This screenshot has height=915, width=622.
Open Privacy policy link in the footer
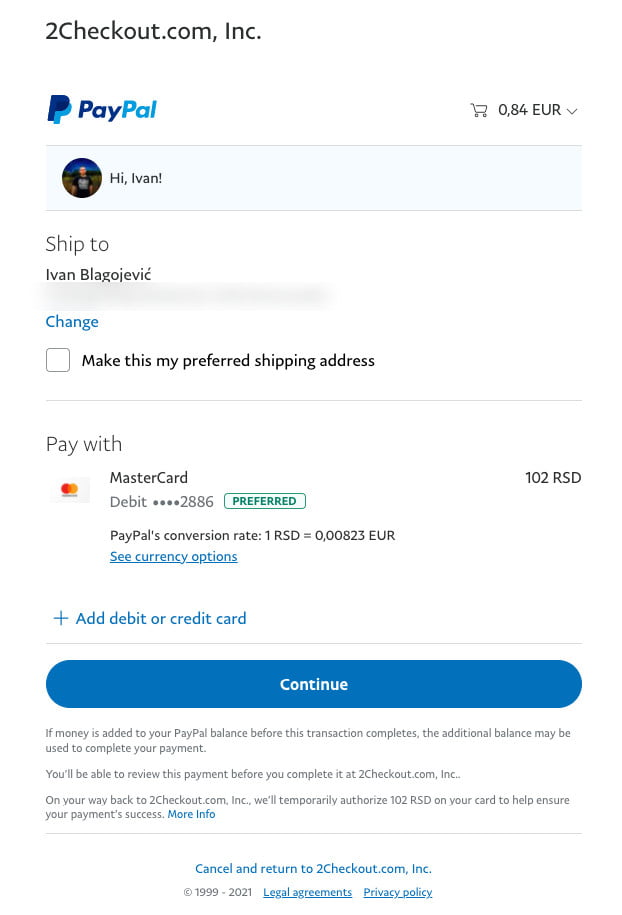(397, 892)
